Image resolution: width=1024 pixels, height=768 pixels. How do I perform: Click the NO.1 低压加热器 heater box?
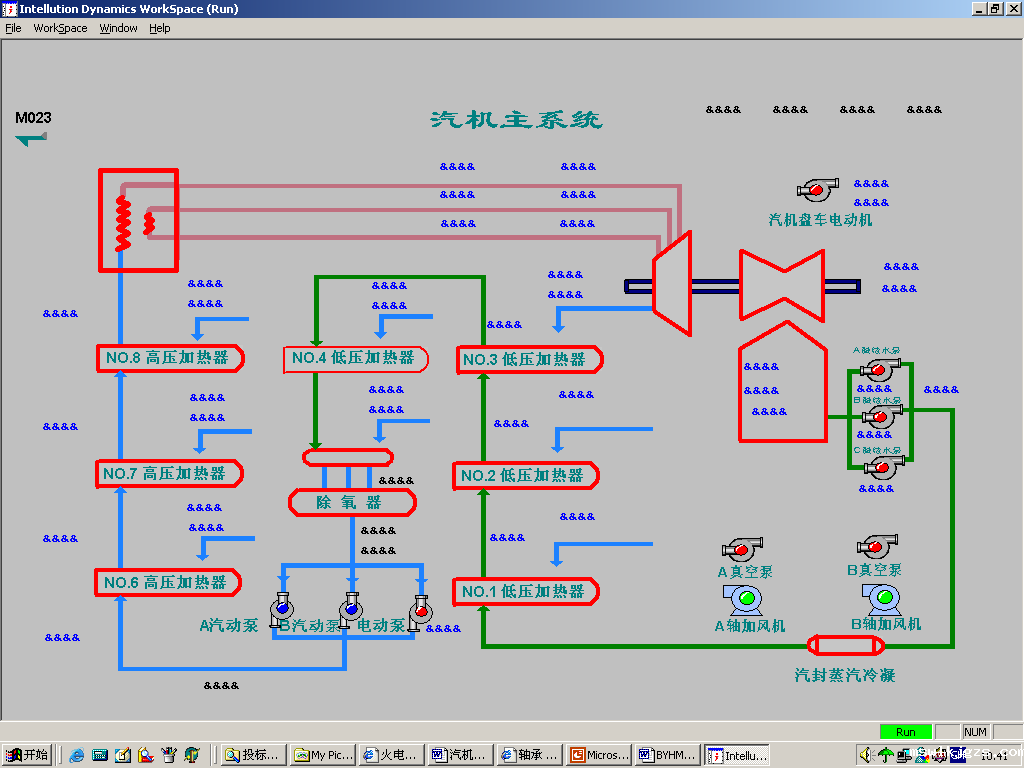click(525, 592)
